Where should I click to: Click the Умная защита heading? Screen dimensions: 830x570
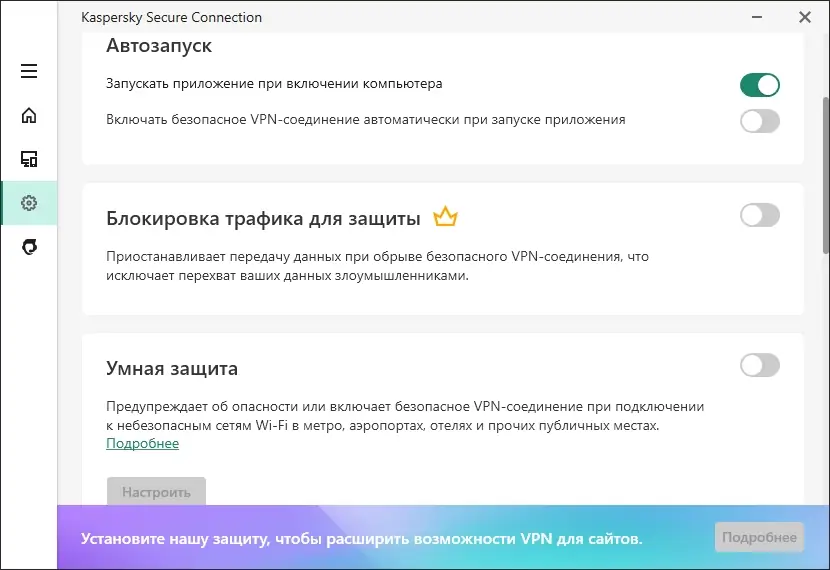pyautogui.click(x=172, y=368)
